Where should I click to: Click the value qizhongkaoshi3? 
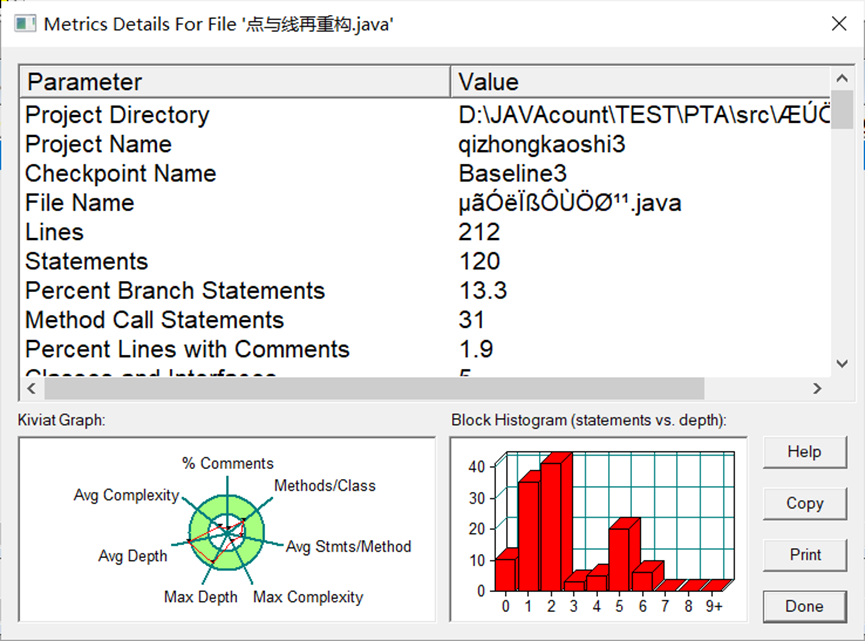tap(542, 145)
